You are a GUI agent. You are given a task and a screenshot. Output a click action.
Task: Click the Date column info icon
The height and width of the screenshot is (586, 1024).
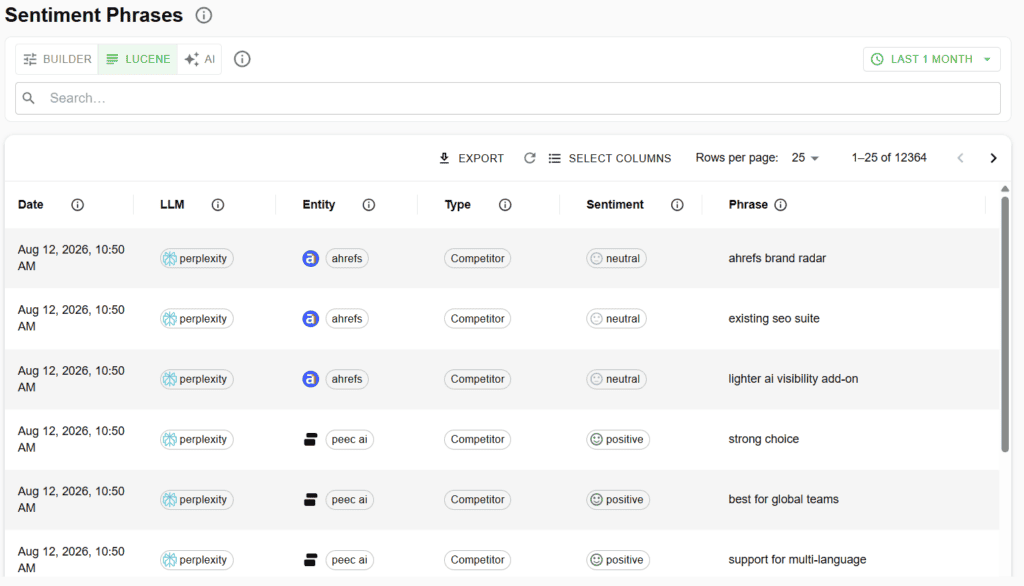pyautogui.click(x=77, y=205)
